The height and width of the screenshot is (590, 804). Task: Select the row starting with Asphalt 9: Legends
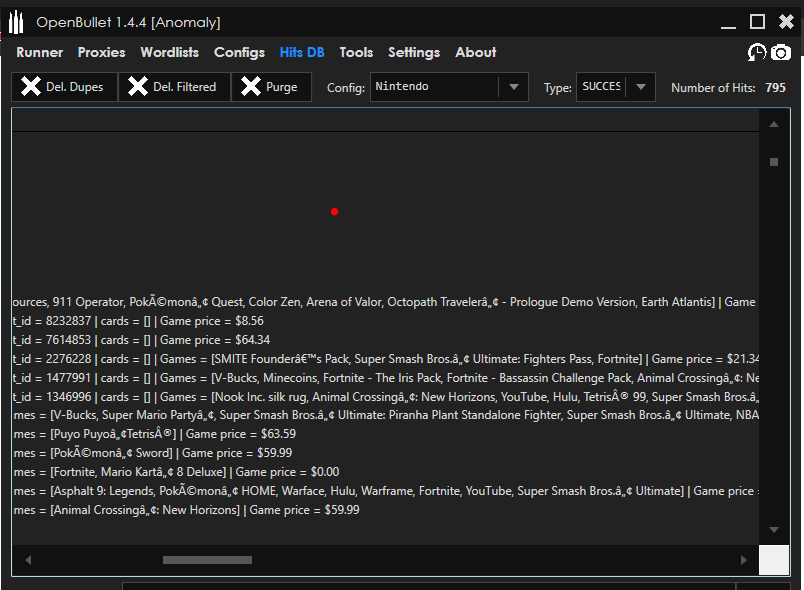click(x=386, y=491)
